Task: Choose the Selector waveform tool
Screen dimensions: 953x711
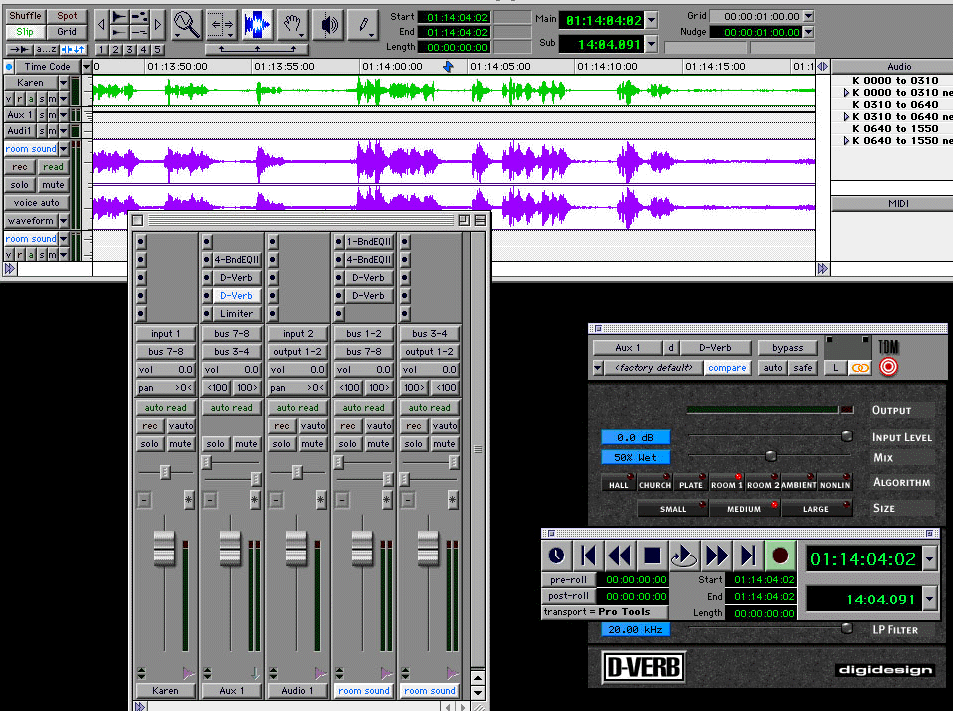Action: (x=256, y=25)
